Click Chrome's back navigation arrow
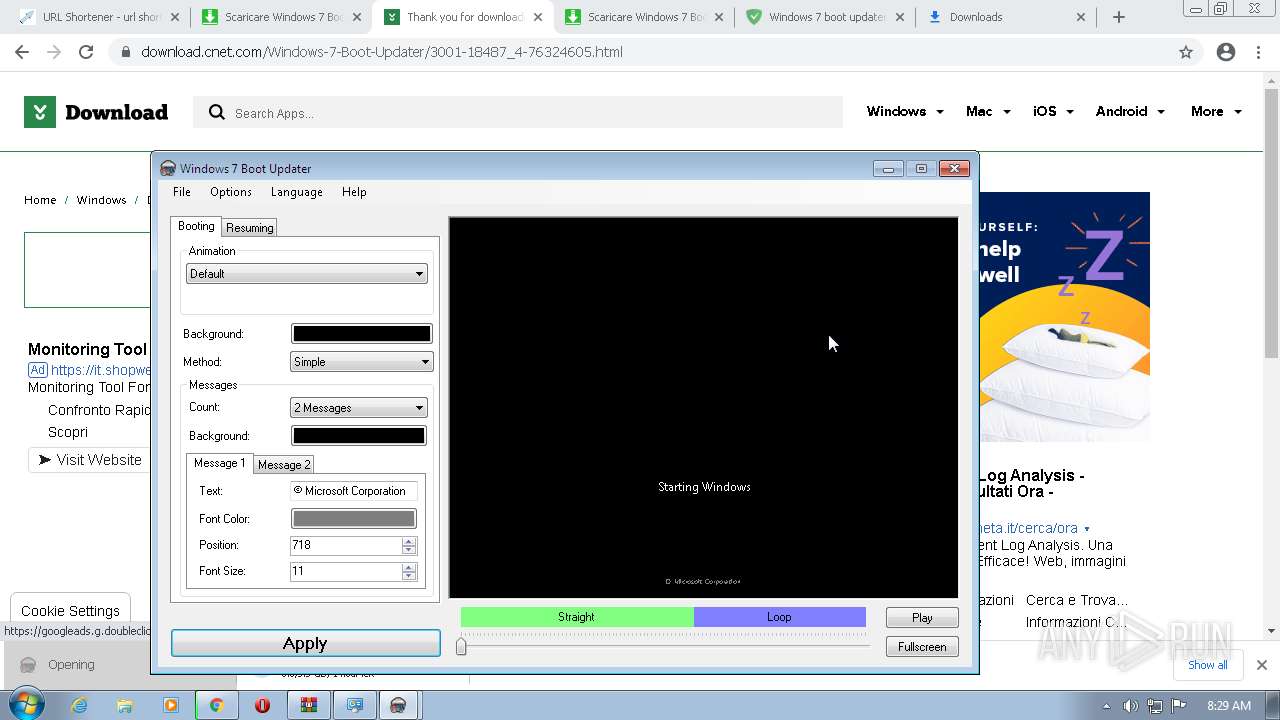Viewport: 1280px width, 720px height. click(22, 52)
